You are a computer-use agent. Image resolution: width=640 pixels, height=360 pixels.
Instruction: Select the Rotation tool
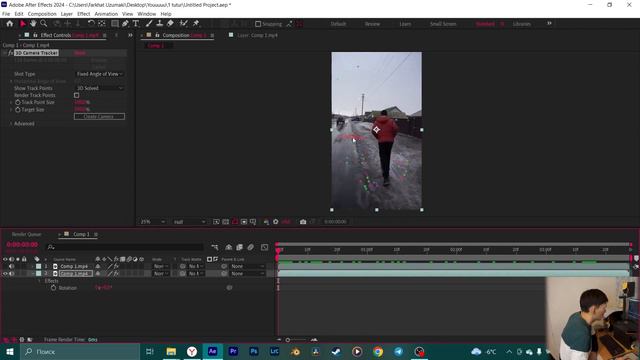[x=91, y=24]
